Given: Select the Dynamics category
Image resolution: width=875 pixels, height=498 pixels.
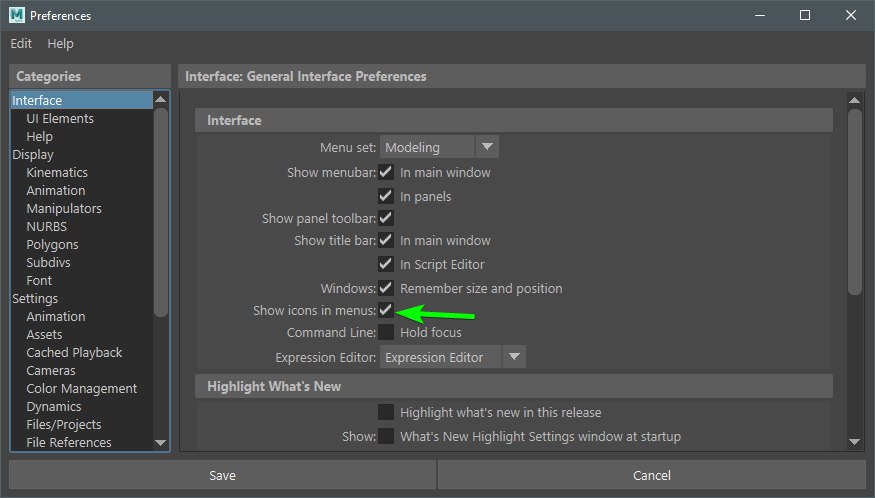Looking at the screenshot, I should coord(54,406).
